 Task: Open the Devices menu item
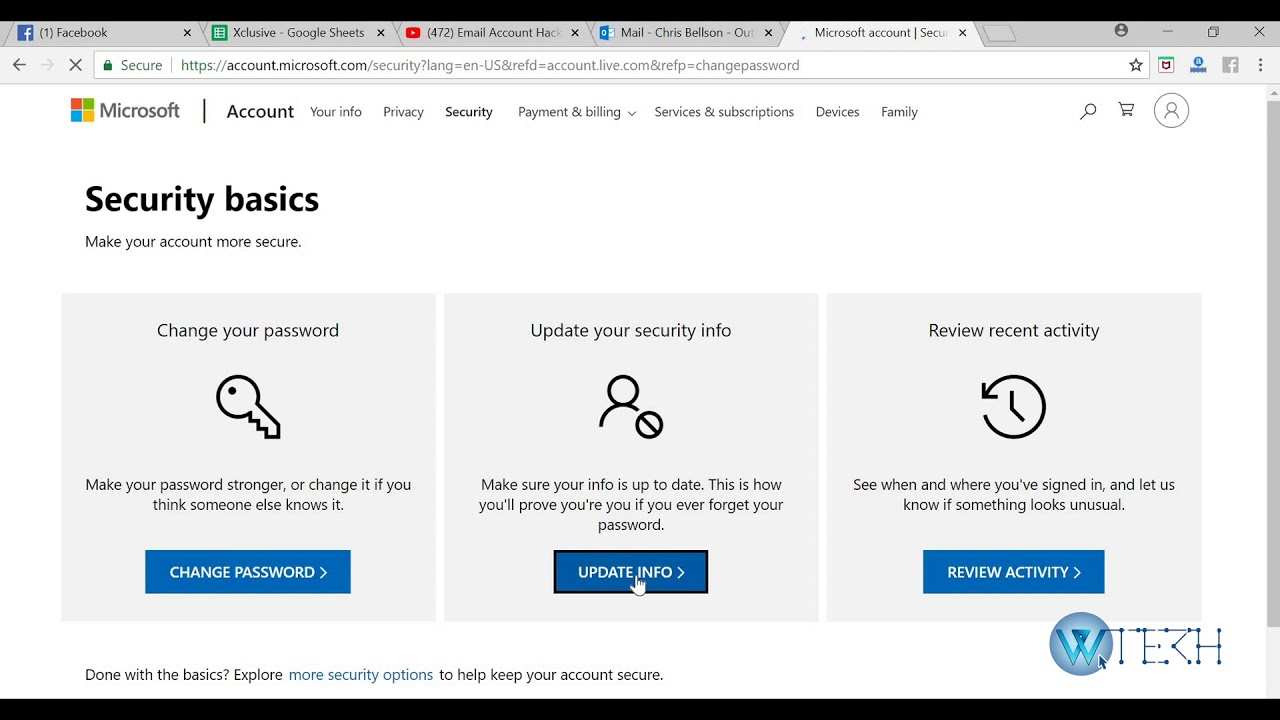(x=837, y=112)
